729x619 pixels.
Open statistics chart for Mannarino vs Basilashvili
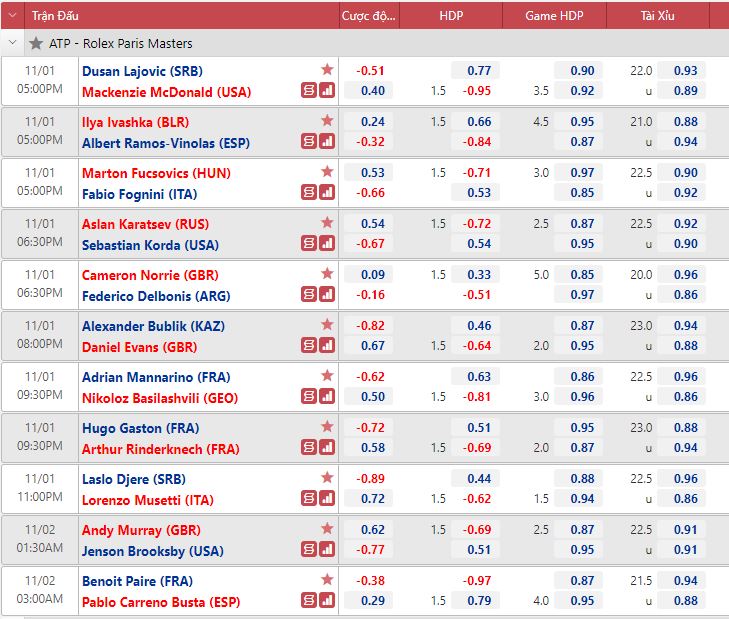pyautogui.click(x=327, y=396)
